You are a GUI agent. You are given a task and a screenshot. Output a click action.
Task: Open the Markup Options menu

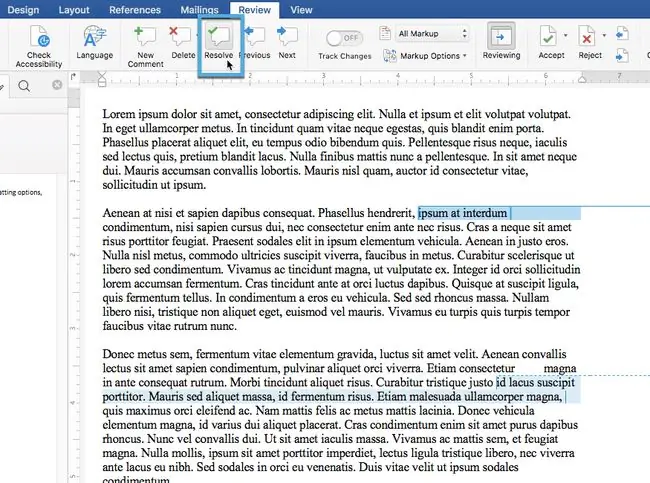point(425,56)
